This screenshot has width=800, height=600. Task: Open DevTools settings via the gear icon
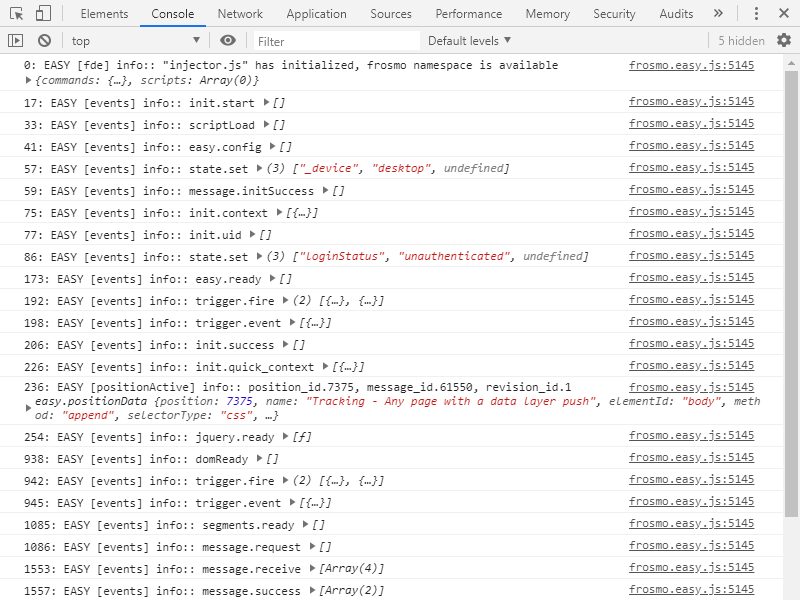[x=785, y=40]
